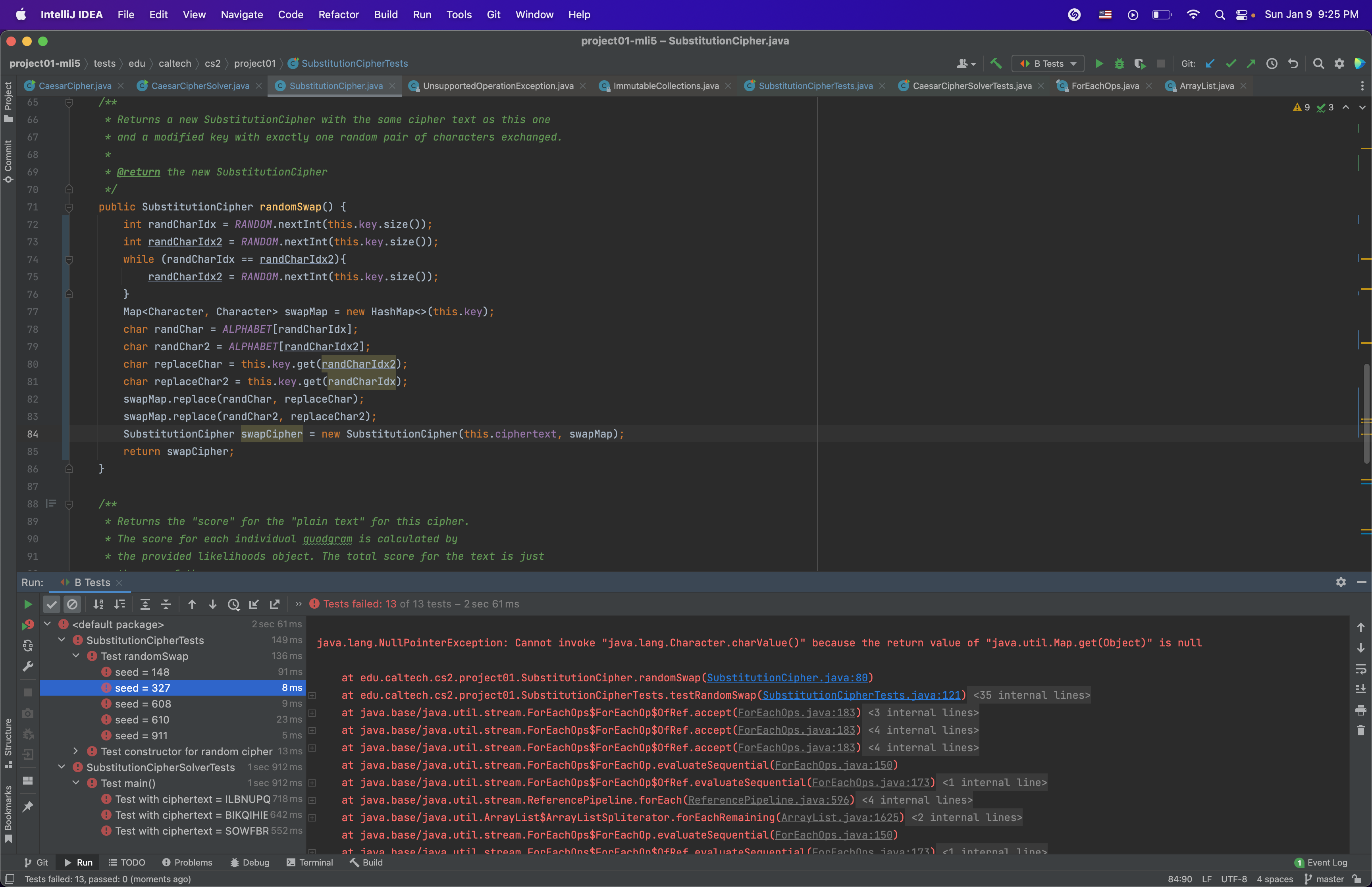Collapse the SubstitutionCipherSolverTests node
The height and width of the screenshot is (887, 1372).
point(62,767)
